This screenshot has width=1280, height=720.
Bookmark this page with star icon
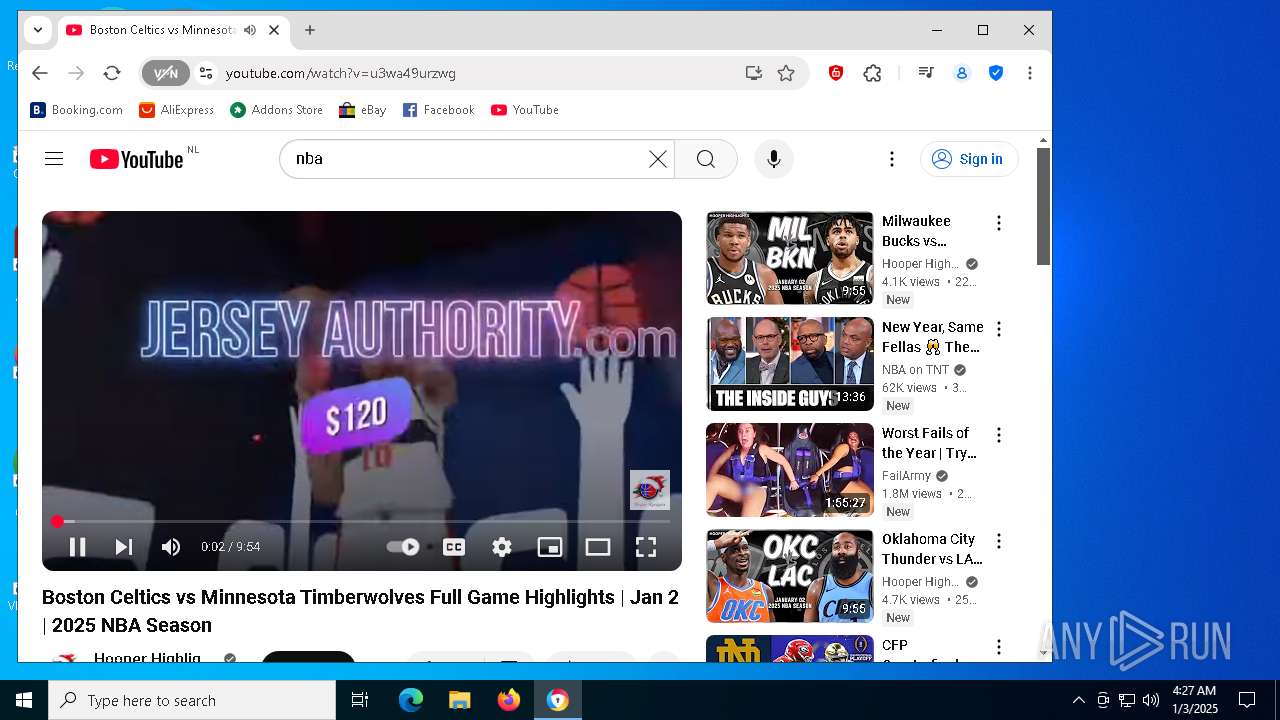(x=786, y=73)
